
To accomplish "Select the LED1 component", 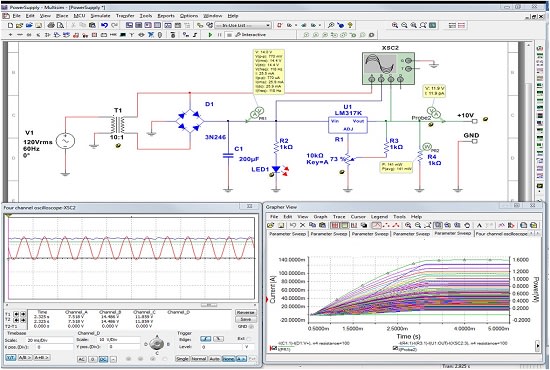I will (276, 169).
